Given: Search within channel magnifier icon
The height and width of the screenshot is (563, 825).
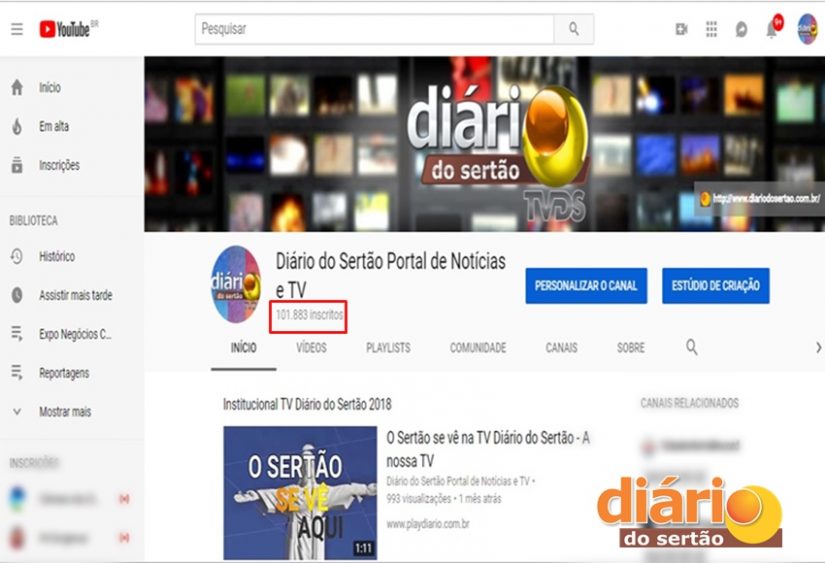Looking at the screenshot, I should pos(692,347).
